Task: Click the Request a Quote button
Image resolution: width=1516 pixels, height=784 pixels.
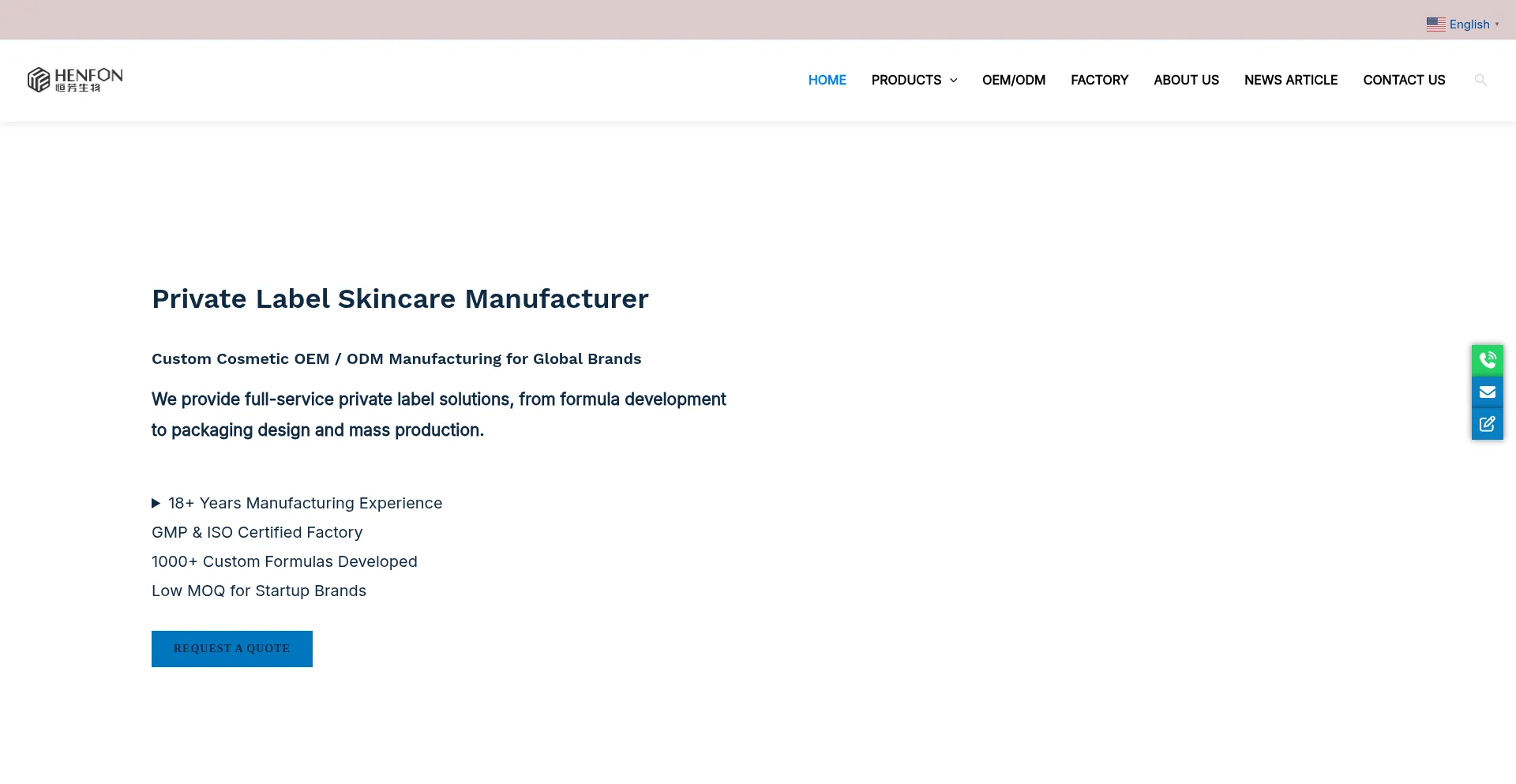Action: (x=232, y=649)
